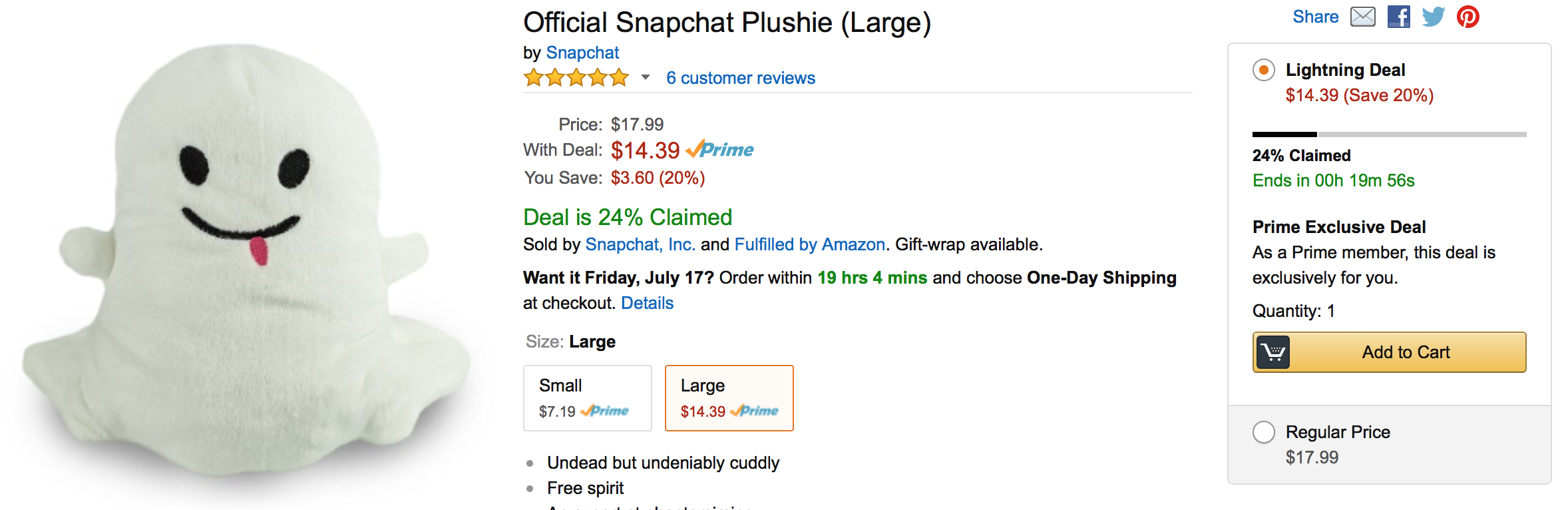Select the Regular Price radio button

tap(1263, 432)
